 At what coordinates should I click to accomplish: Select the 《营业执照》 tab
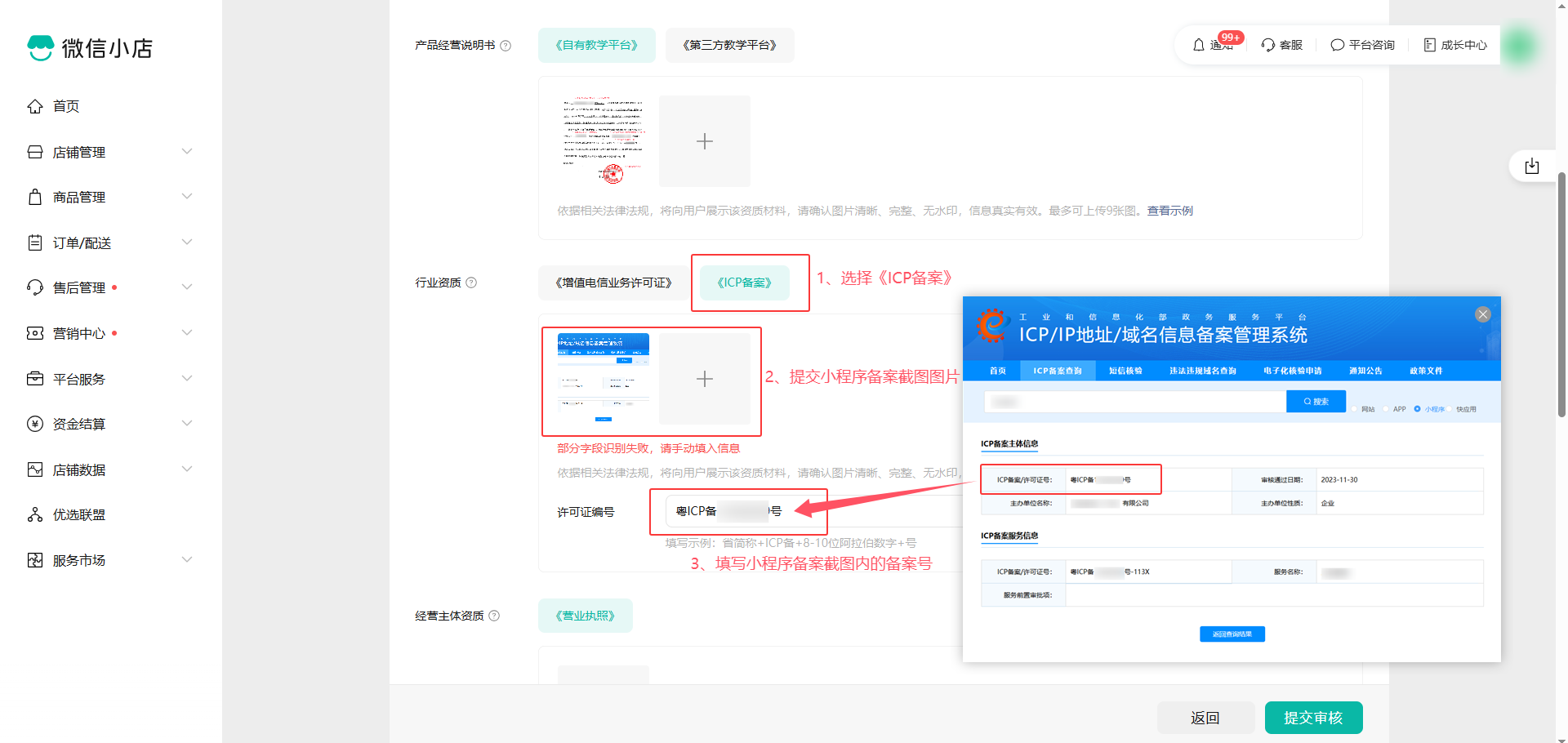[585, 616]
